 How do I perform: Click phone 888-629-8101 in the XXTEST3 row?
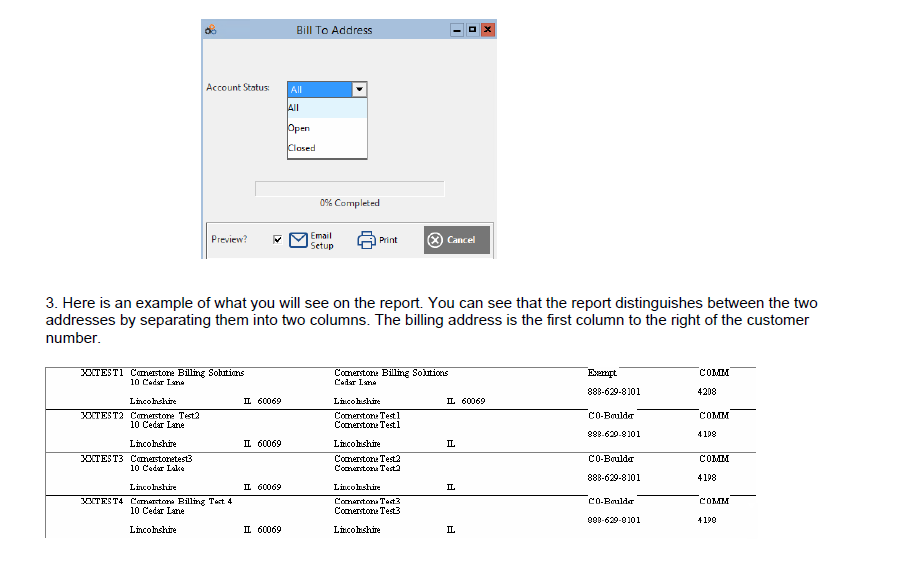pyautogui.click(x=614, y=478)
